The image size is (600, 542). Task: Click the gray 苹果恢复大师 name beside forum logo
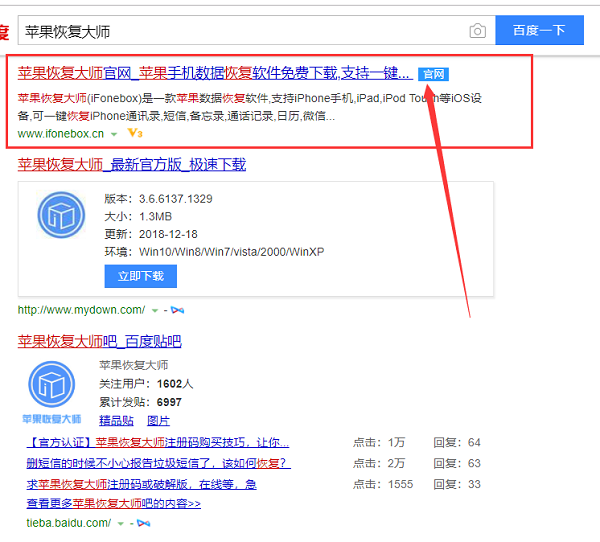(x=134, y=365)
